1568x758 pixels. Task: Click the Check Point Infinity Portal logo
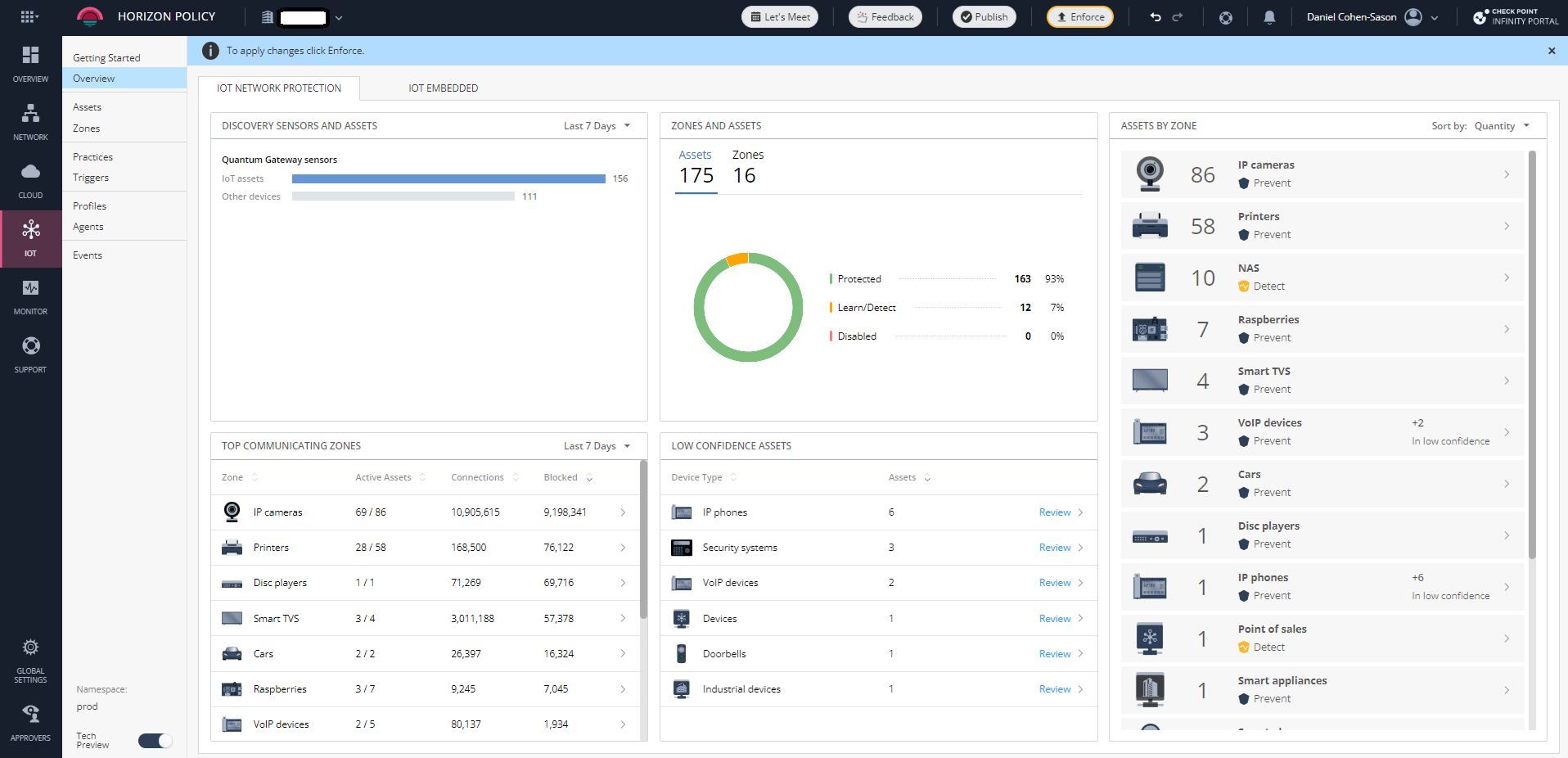click(1516, 16)
